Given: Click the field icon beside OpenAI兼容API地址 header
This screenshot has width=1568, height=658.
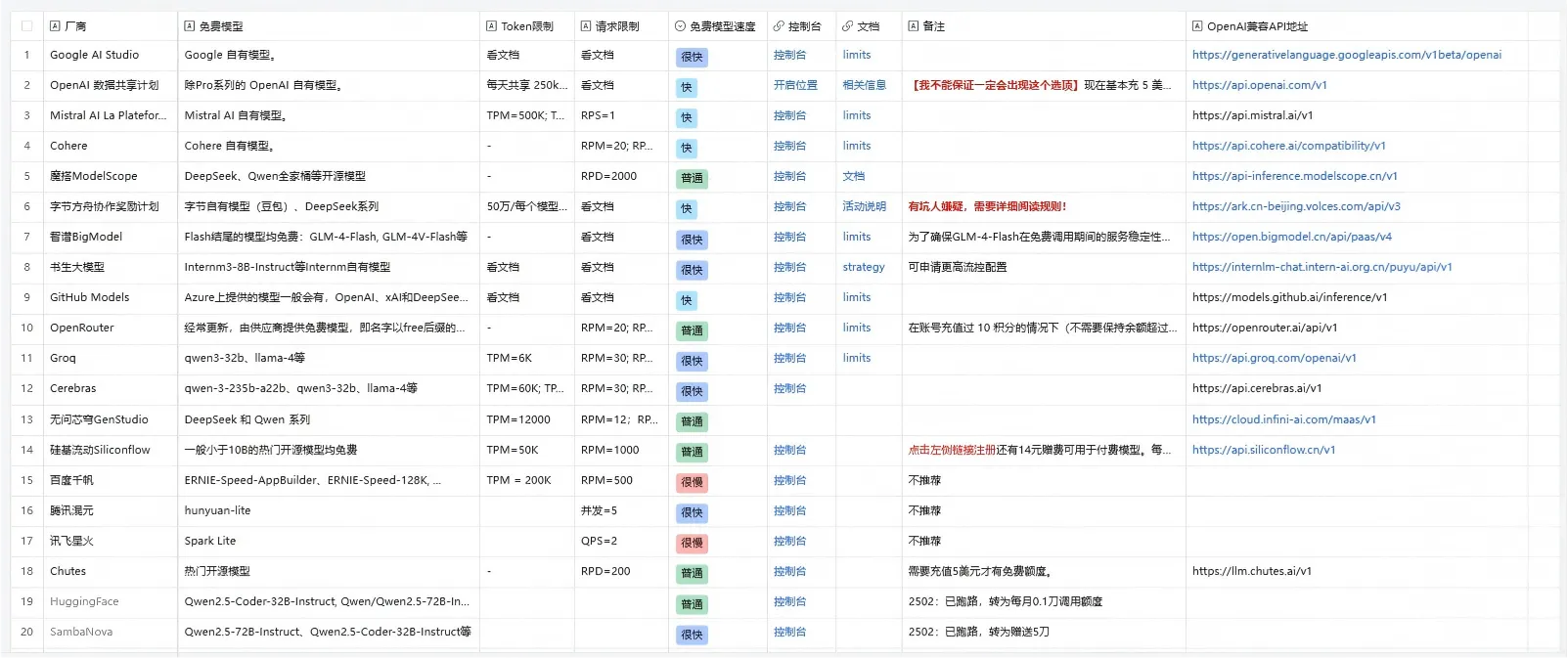Looking at the screenshot, I should coord(1197,26).
